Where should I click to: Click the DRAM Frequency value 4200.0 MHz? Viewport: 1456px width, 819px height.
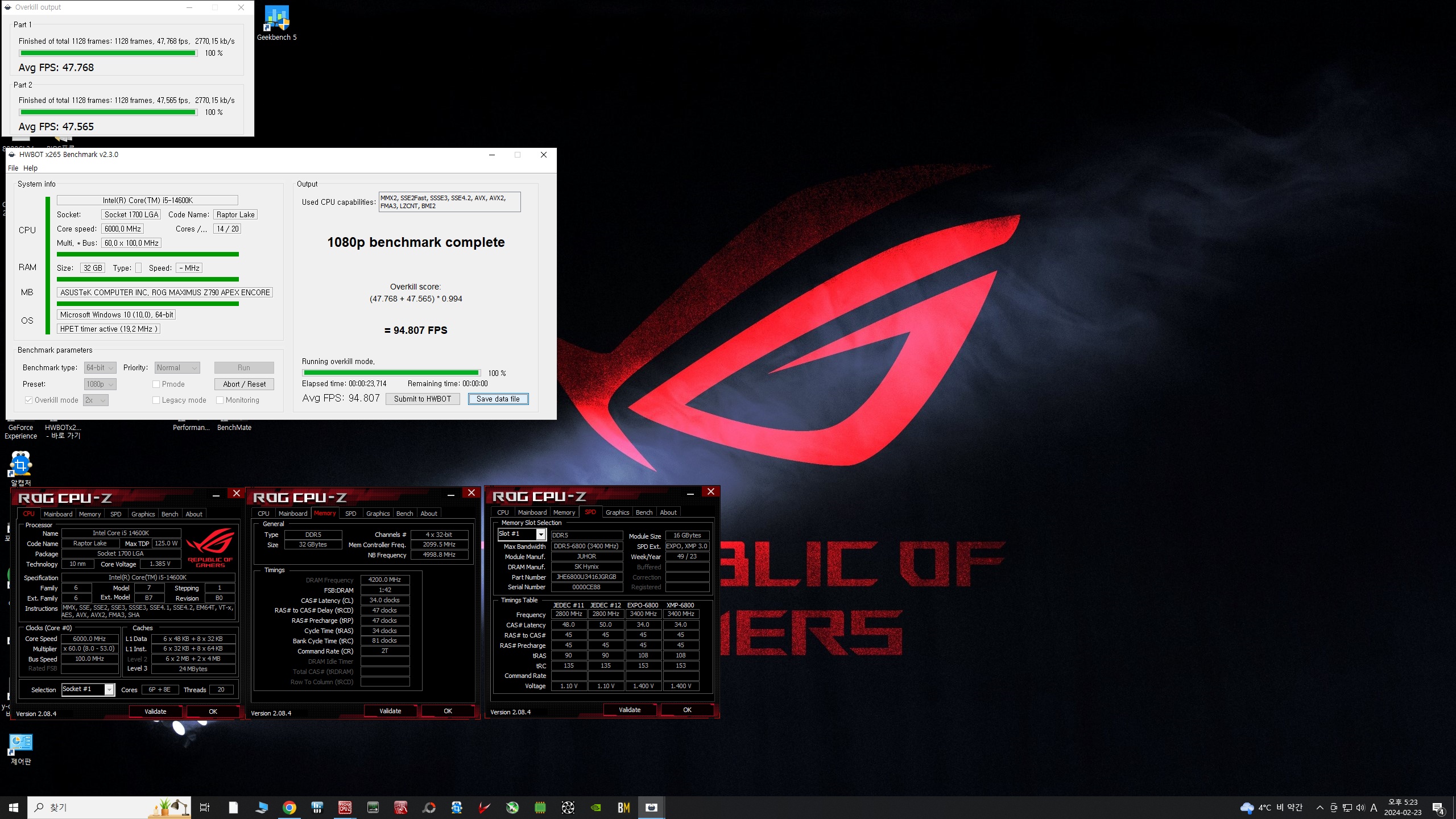coord(385,580)
